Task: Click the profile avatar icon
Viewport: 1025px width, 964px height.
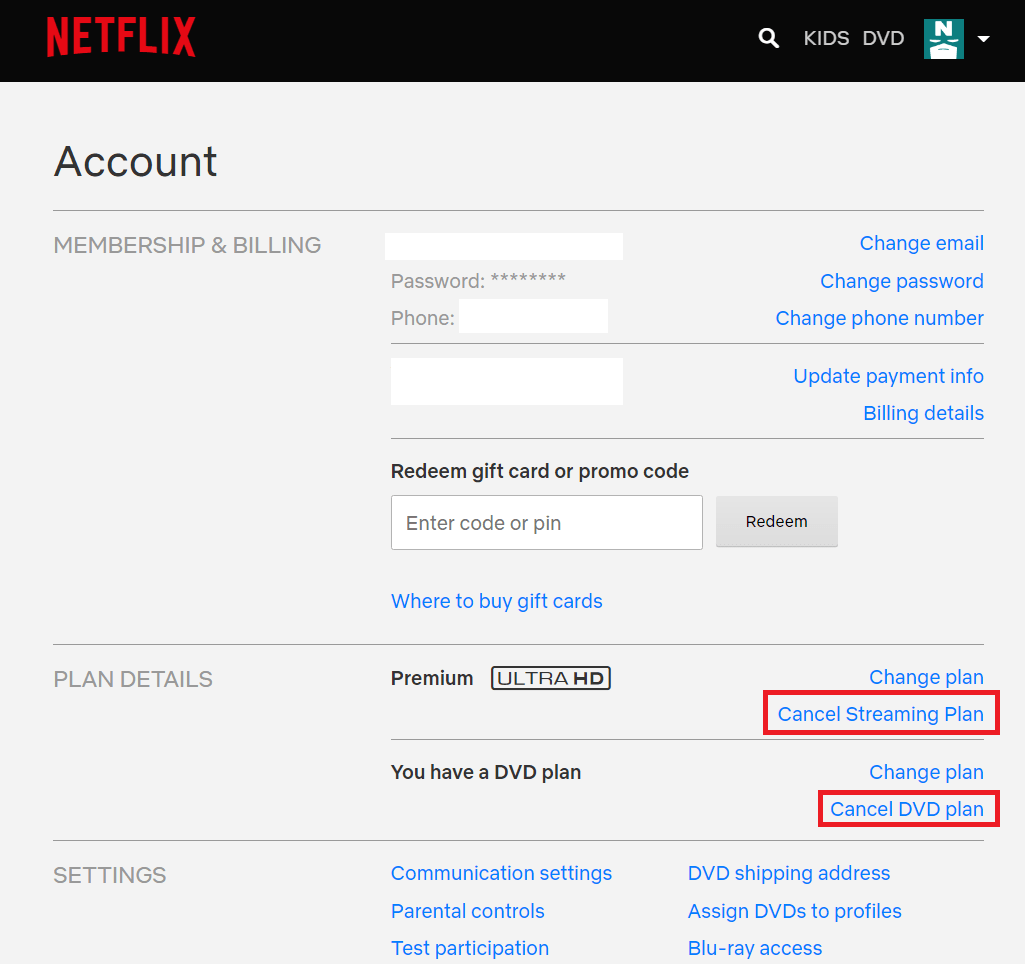Action: [943, 39]
